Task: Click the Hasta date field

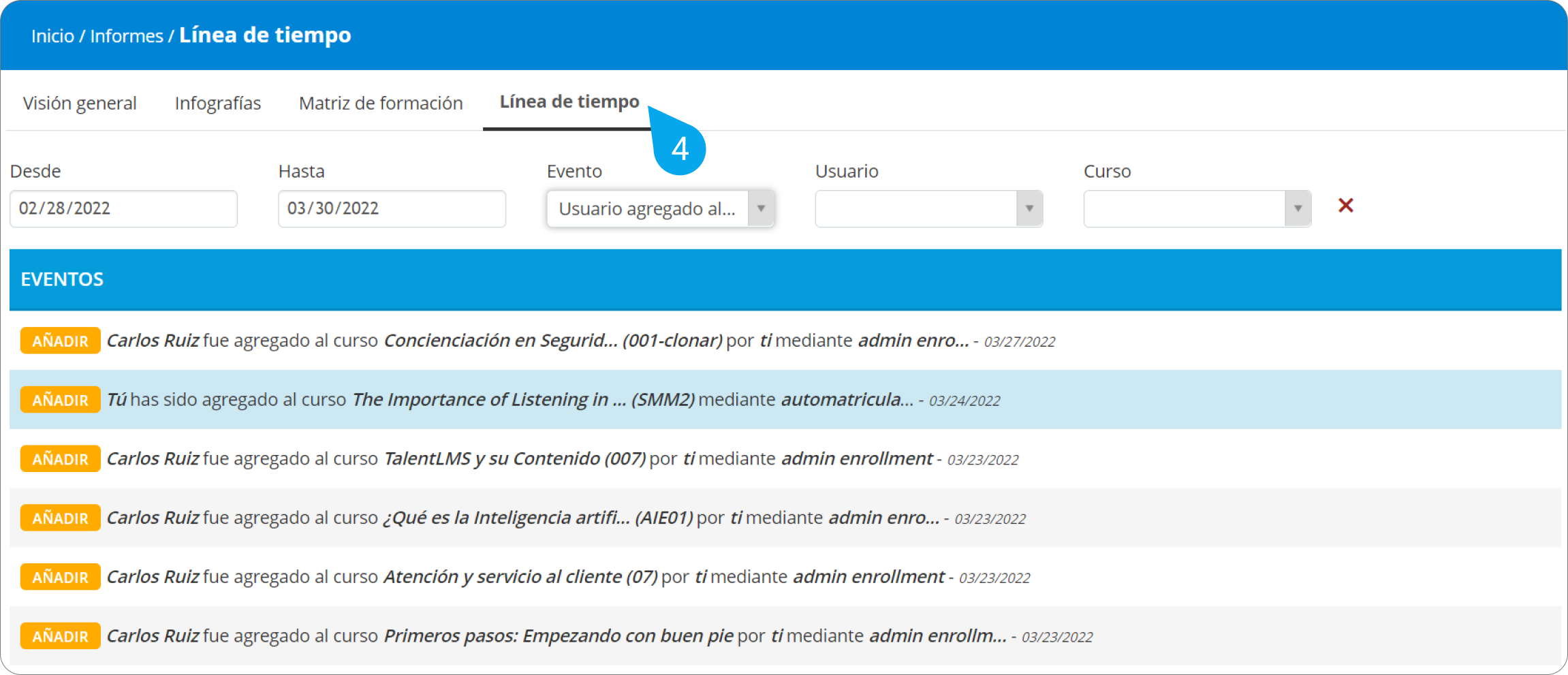Action: pos(392,208)
